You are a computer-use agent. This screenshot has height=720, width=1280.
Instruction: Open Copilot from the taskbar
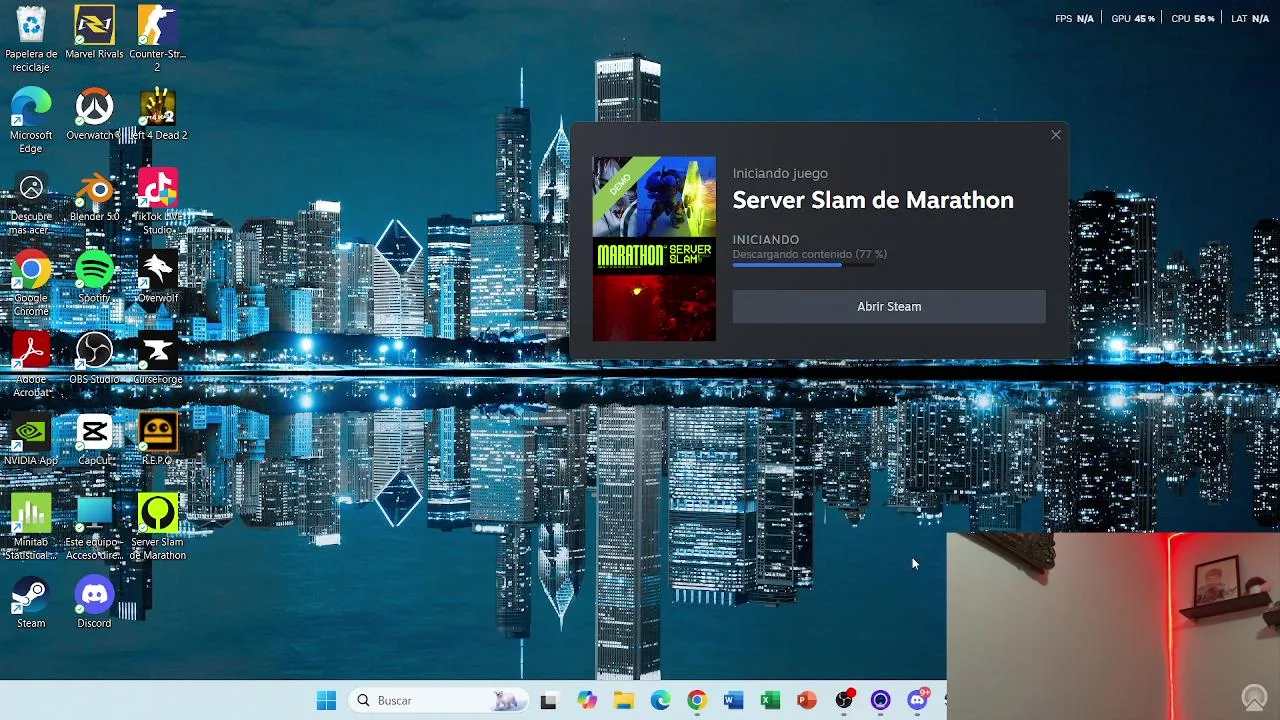[x=587, y=701]
